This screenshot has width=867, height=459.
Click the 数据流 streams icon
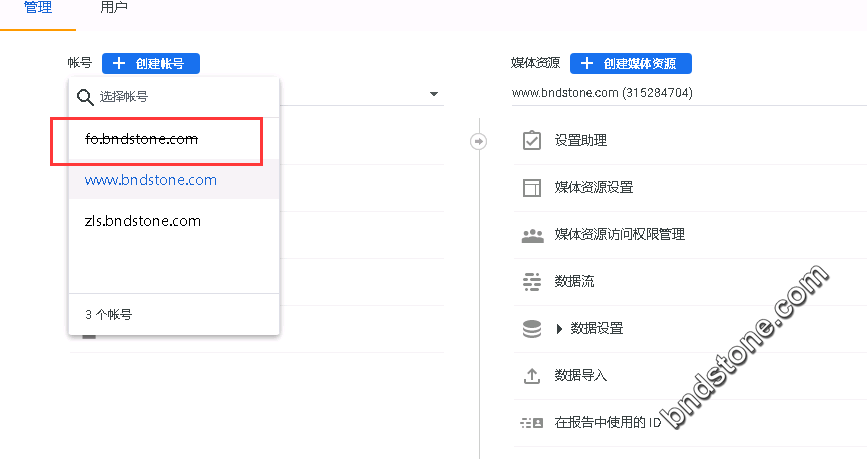pos(532,281)
